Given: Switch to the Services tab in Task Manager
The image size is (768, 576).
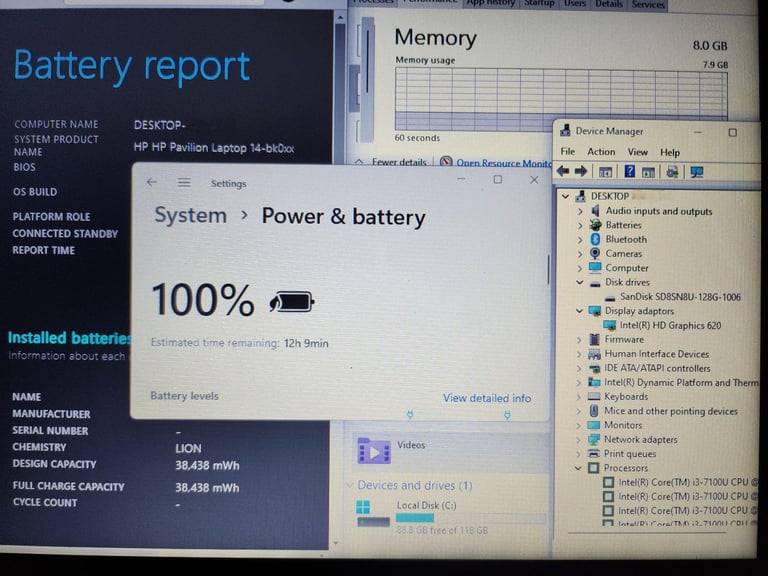Looking at the screenshot, I should click(648, 4).
